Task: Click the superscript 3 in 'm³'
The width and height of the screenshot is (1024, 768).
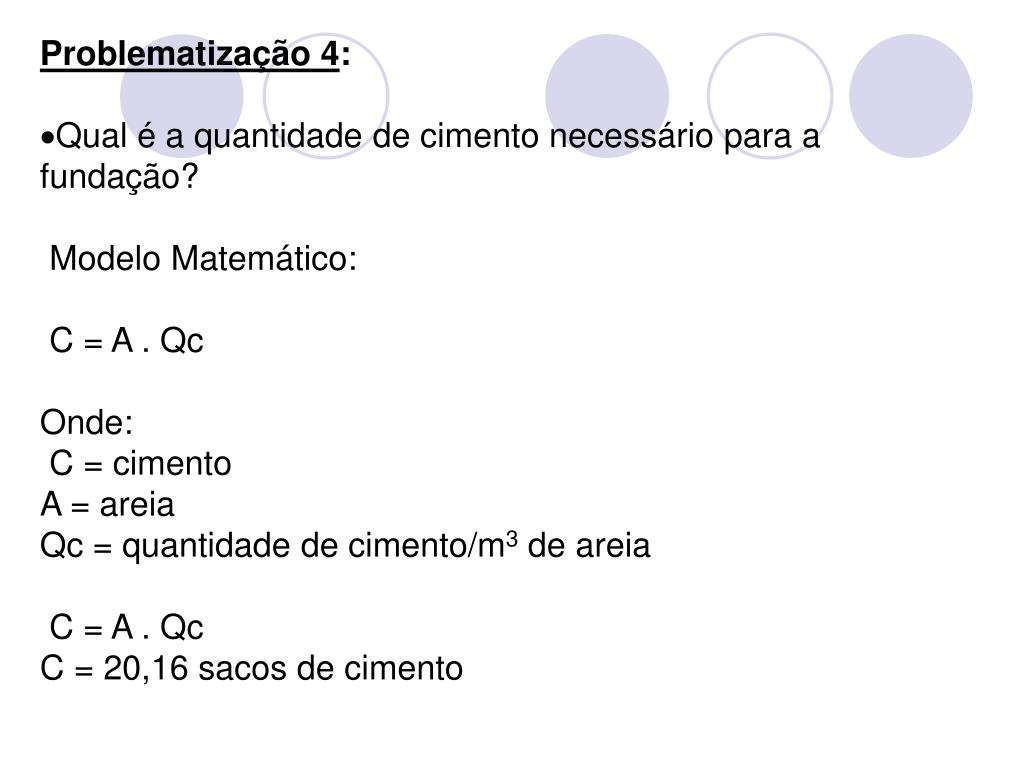Action: (x=512, y=539)
